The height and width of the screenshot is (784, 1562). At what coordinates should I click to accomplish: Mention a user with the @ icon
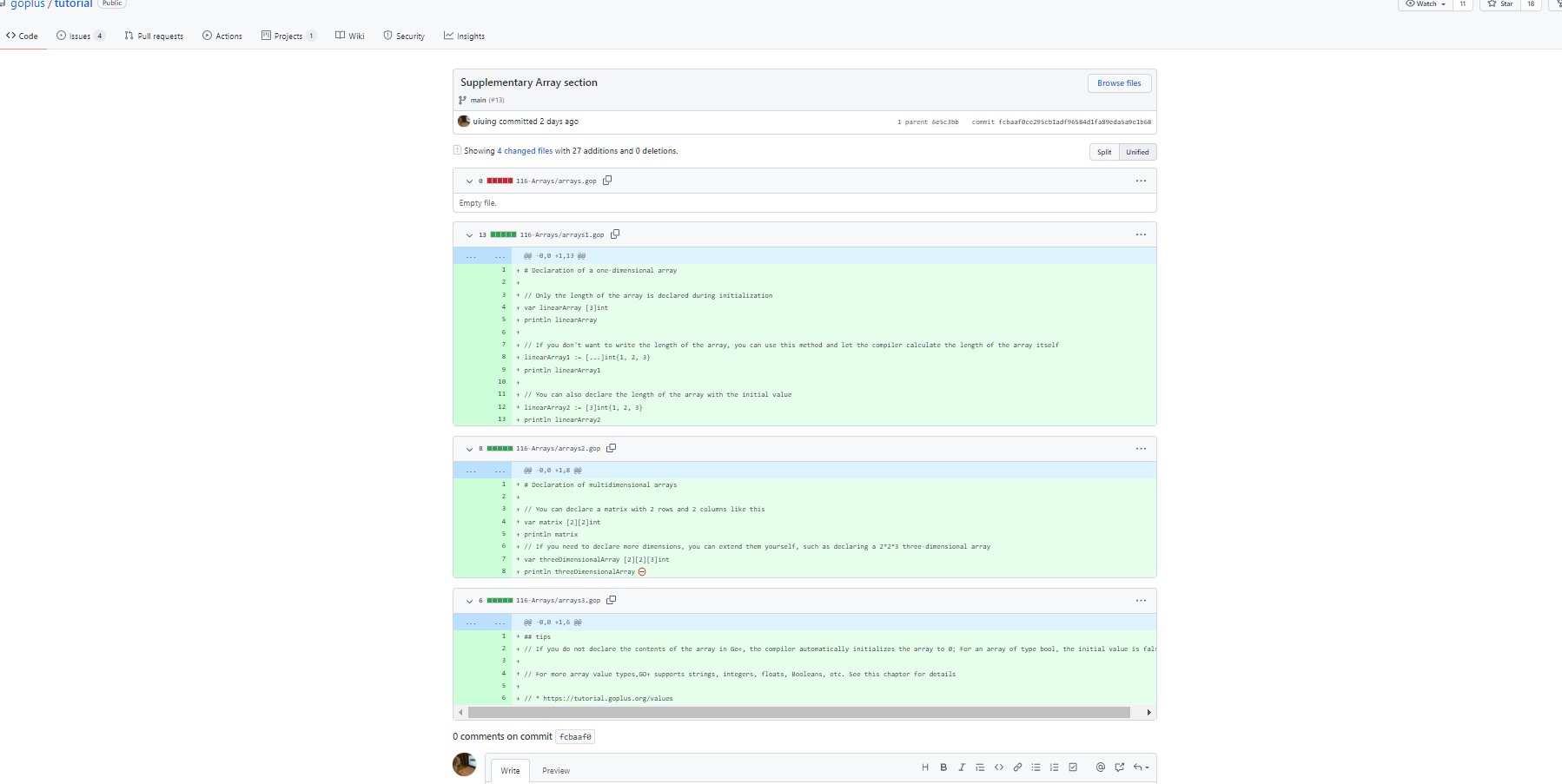(x=1101, y=768)
